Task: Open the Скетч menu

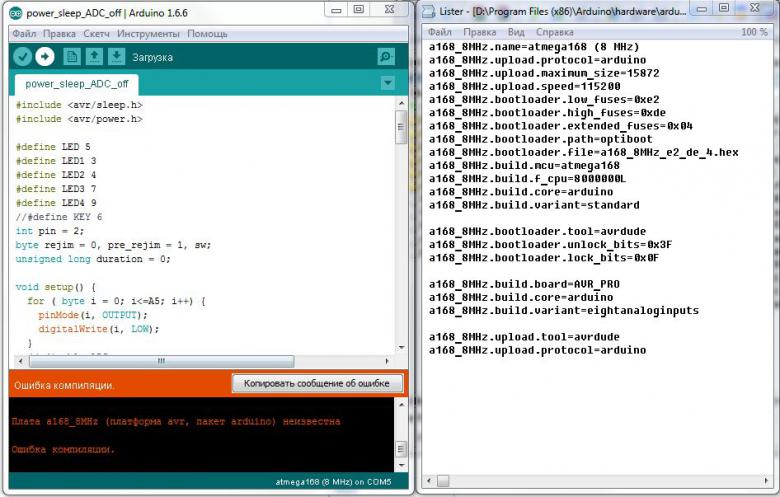Action: tap(97, 34)
